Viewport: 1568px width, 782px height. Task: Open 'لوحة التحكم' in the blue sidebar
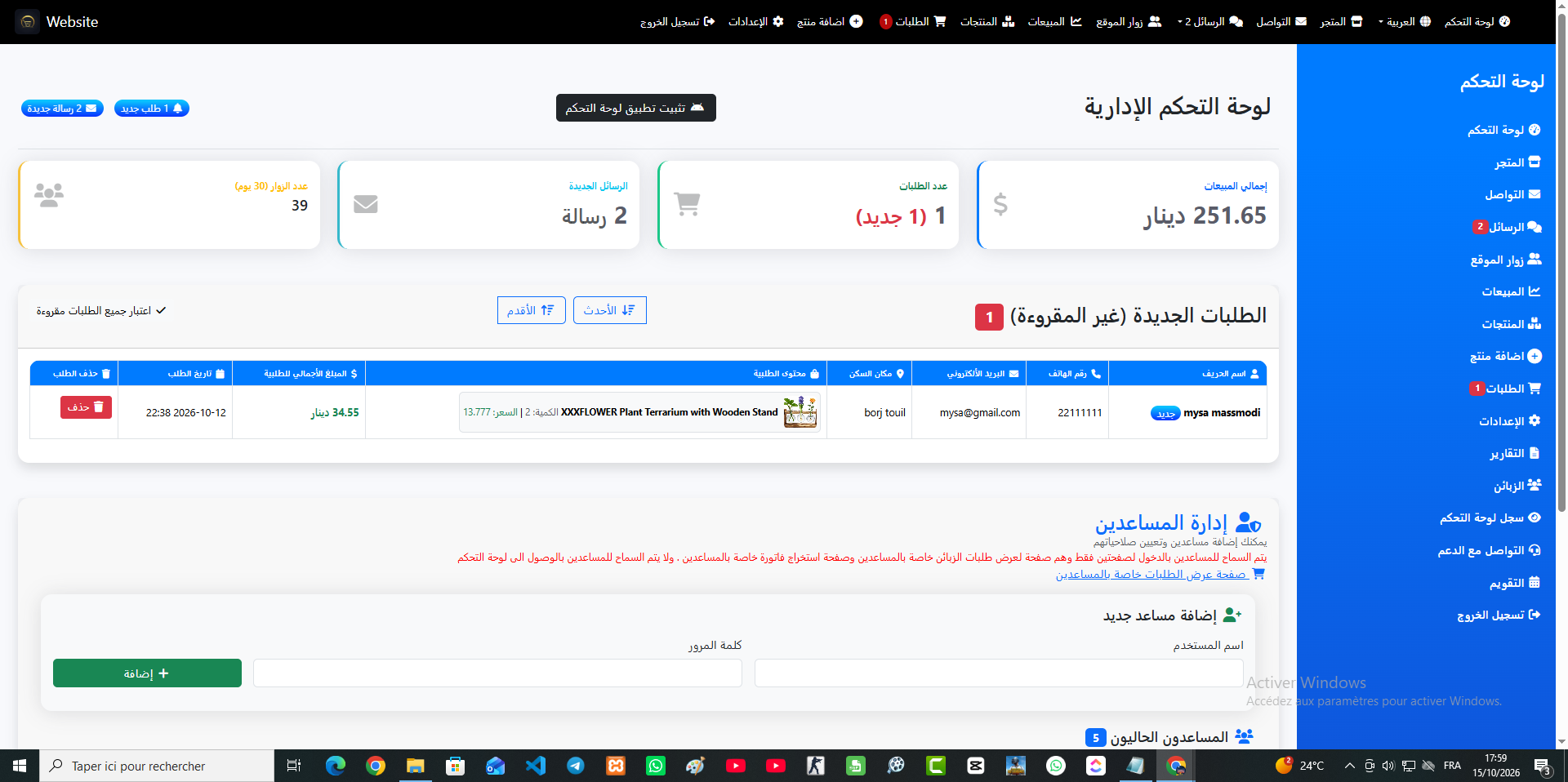(1503, 130)
